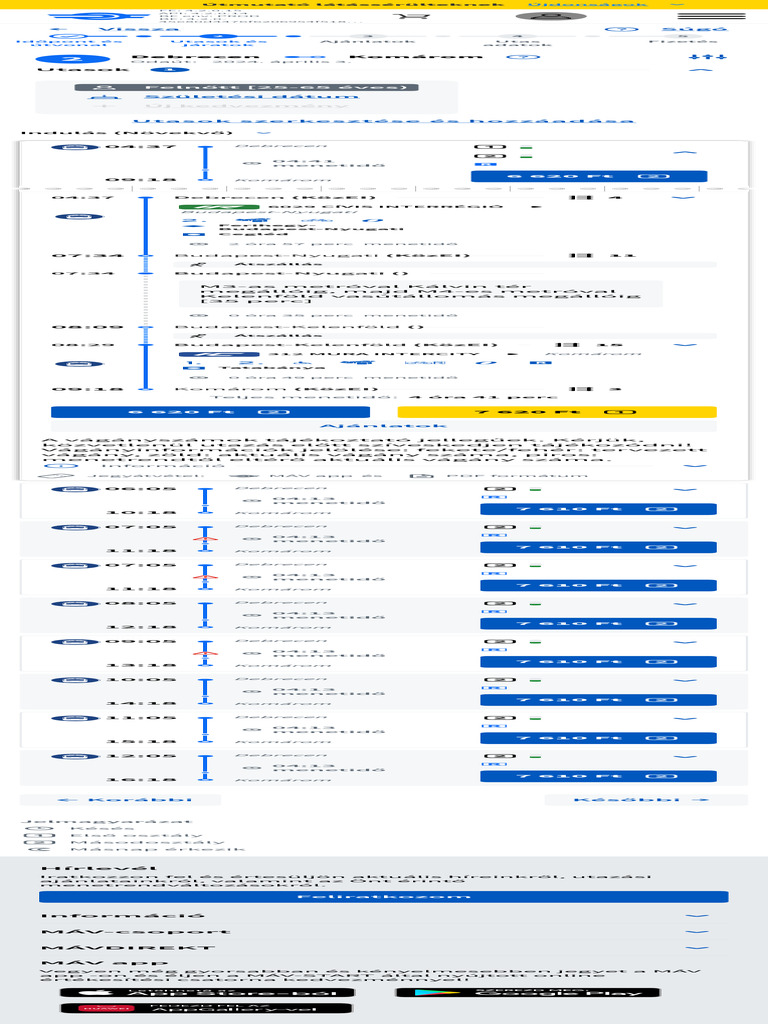This screenshot has width=768, height=1024.
Task: Click the train icon of 08:05 departure
Action: click(75, 604)
